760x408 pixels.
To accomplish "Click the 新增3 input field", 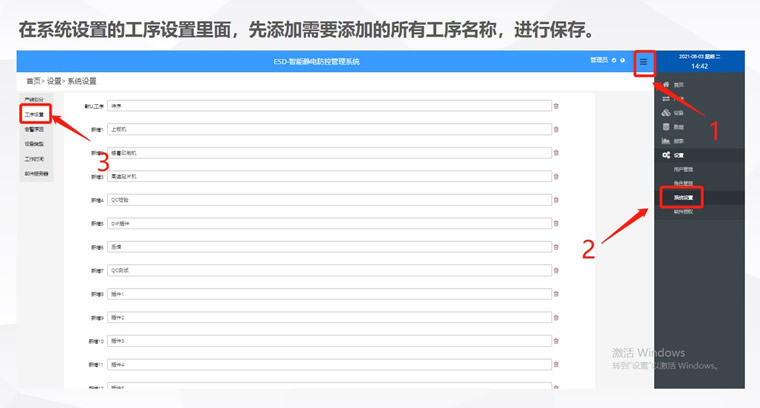I will [x=329, y=176].
